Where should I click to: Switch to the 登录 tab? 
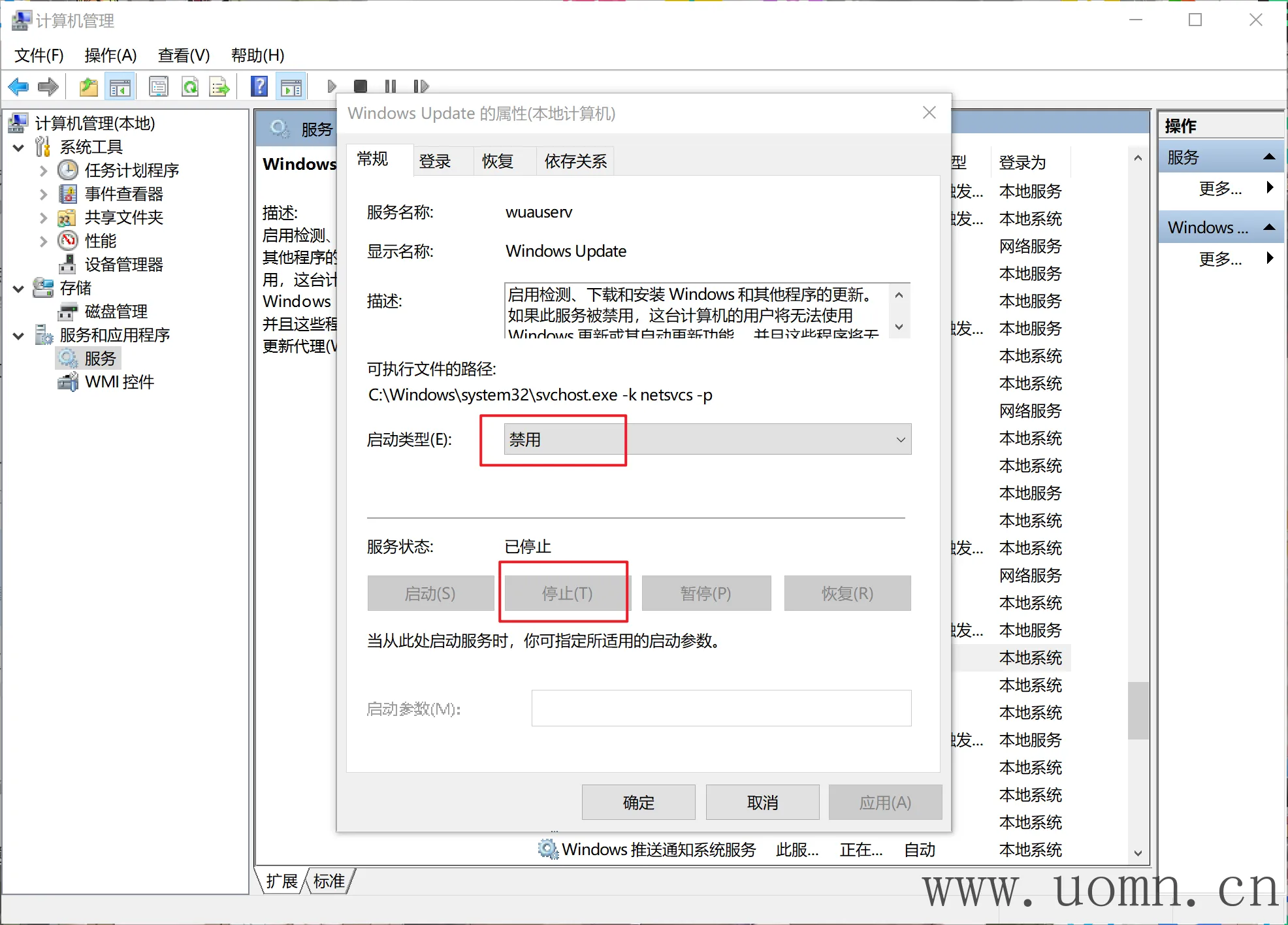click(435, 161)
